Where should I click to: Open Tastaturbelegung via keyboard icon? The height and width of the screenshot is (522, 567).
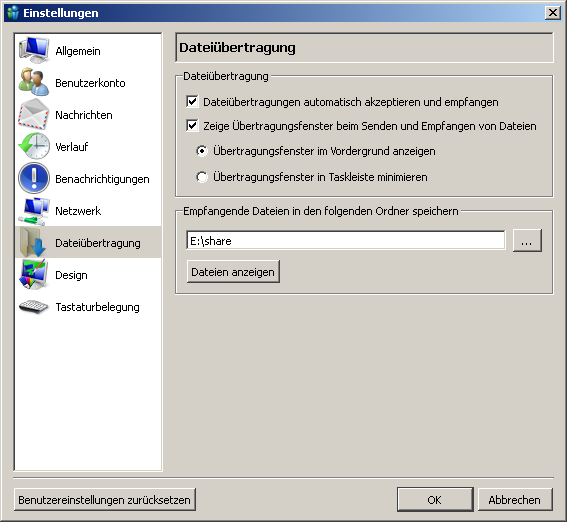pyautogui.click(x=34, y=307)
